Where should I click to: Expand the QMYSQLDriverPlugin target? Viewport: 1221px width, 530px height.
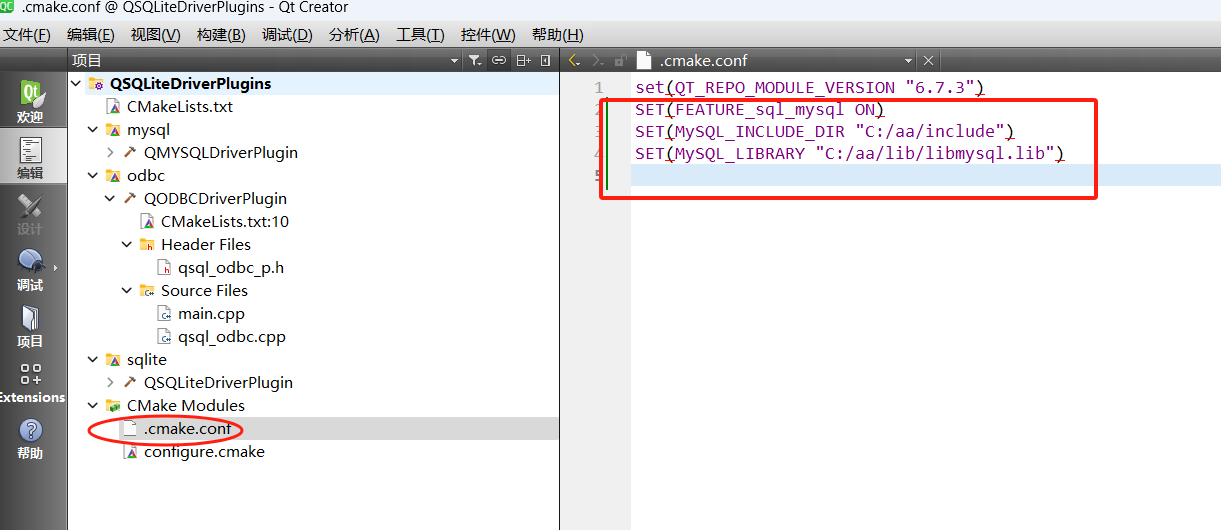(111, 153)
